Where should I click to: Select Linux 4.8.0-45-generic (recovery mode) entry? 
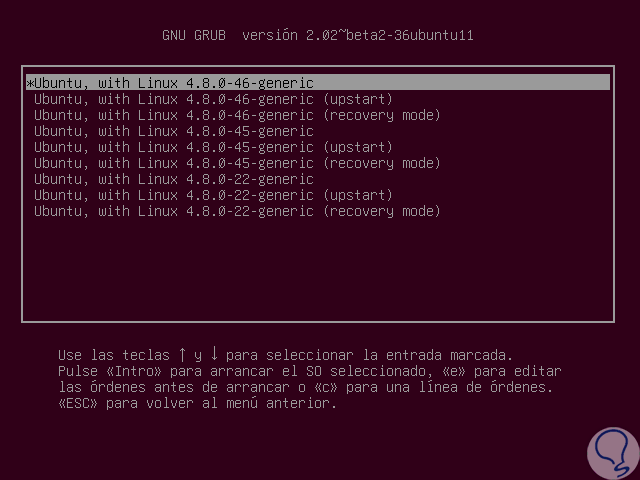(237, 163)
